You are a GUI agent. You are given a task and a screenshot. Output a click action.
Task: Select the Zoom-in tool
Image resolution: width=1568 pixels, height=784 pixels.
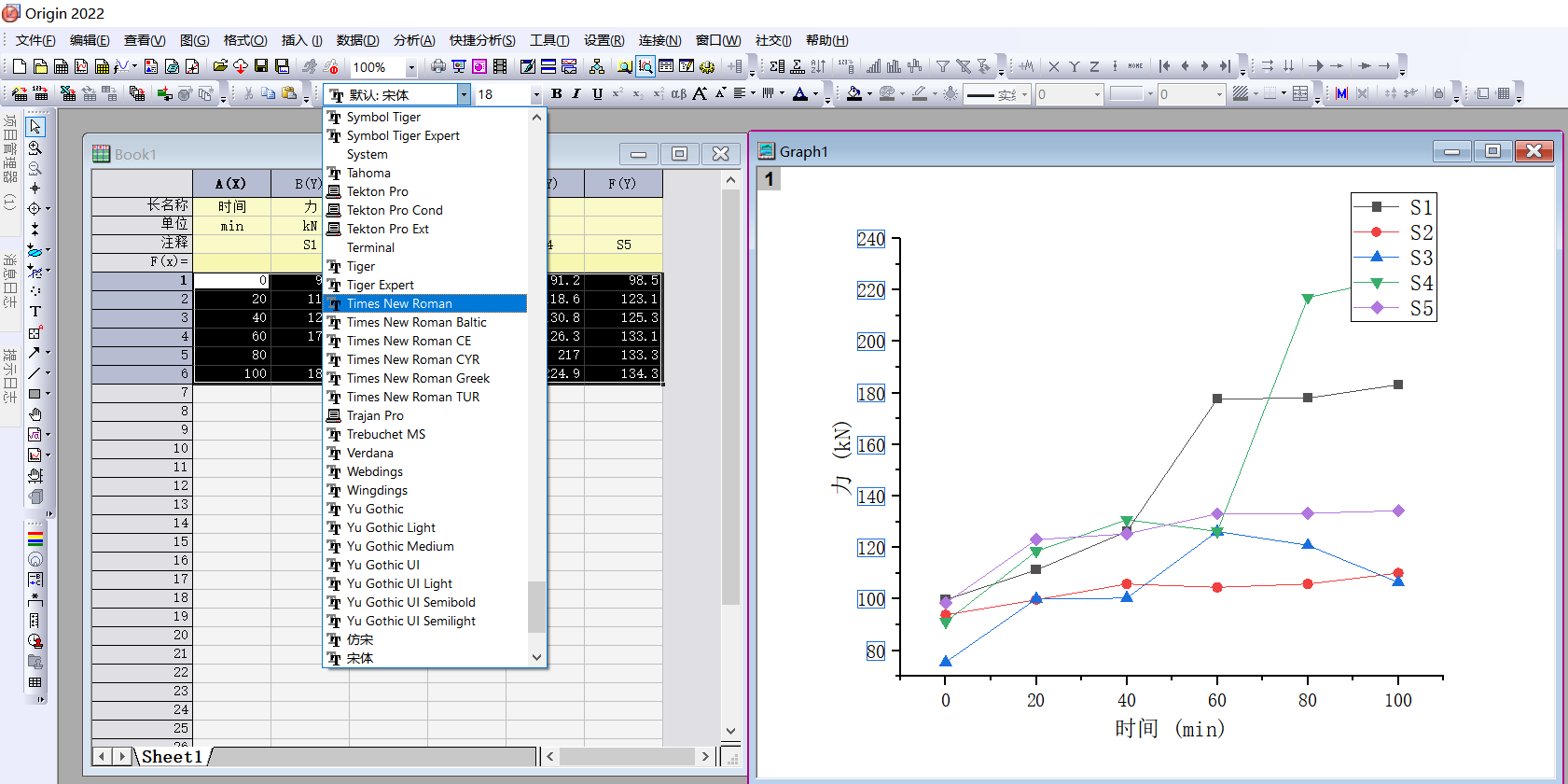point(35,147)
